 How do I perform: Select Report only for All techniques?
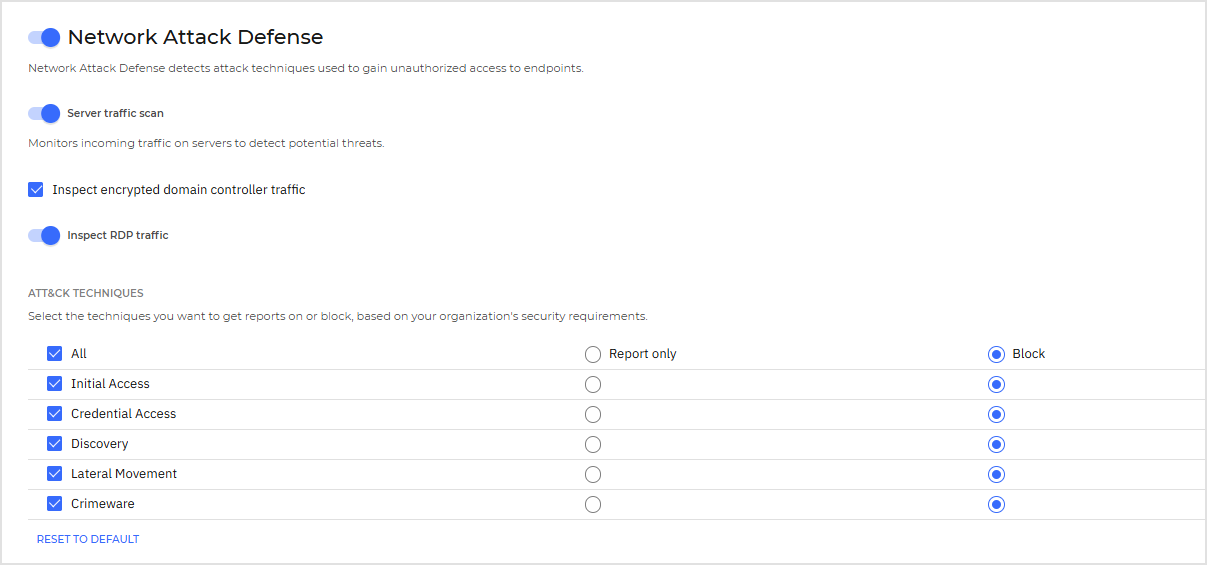pyautogui.click(x=593, y=354)
